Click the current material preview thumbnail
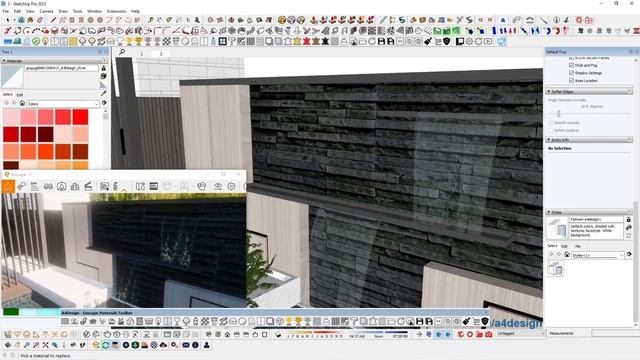Viewport: 640px width, 360px height. point(12,77)
